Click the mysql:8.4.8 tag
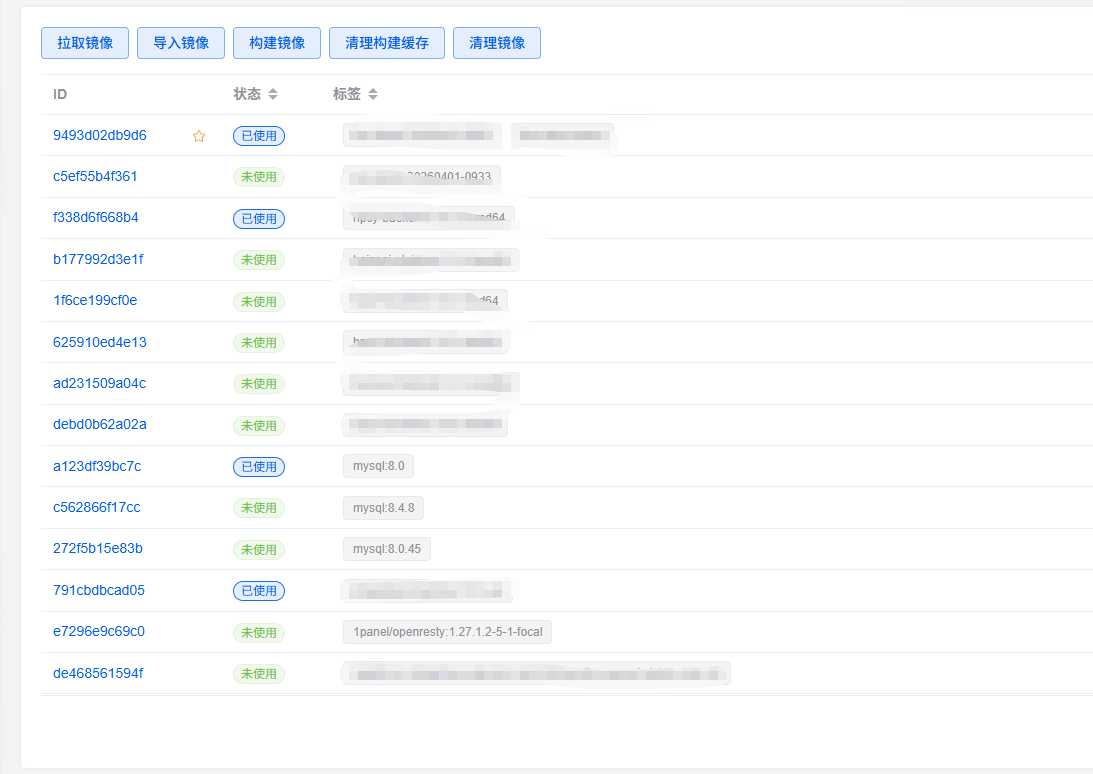 click(x=384, y=508)
